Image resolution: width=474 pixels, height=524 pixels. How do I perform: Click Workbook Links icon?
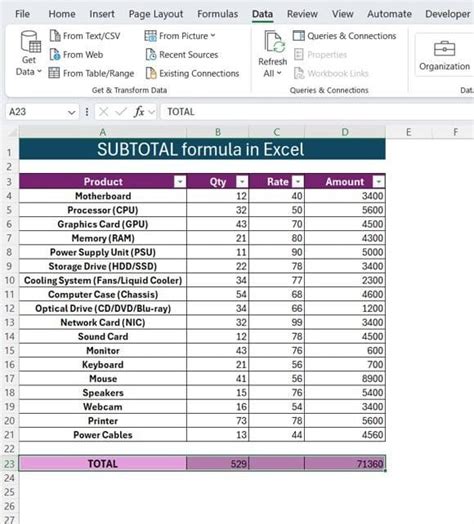299,73
